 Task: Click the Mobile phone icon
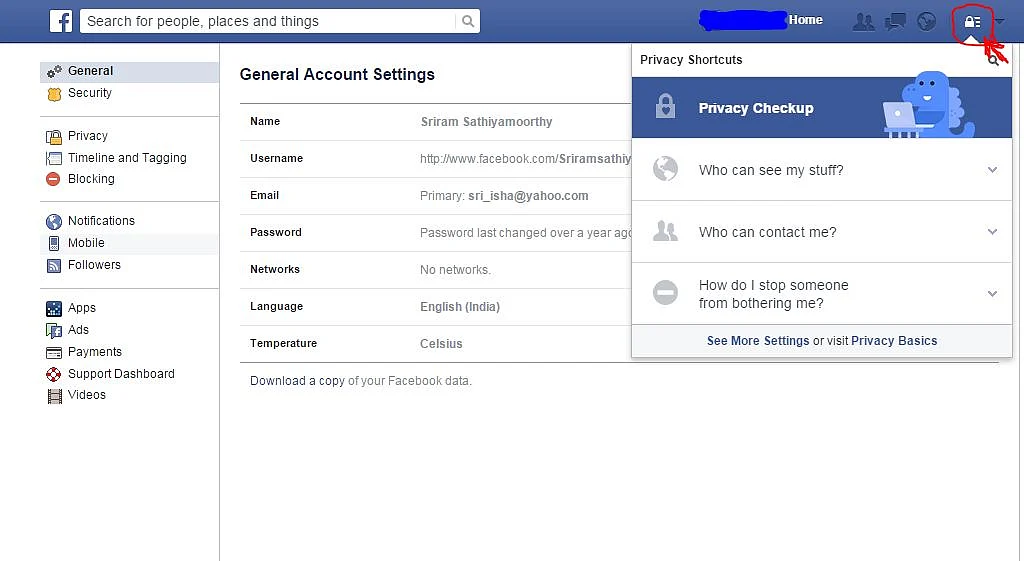pos(54,244)
